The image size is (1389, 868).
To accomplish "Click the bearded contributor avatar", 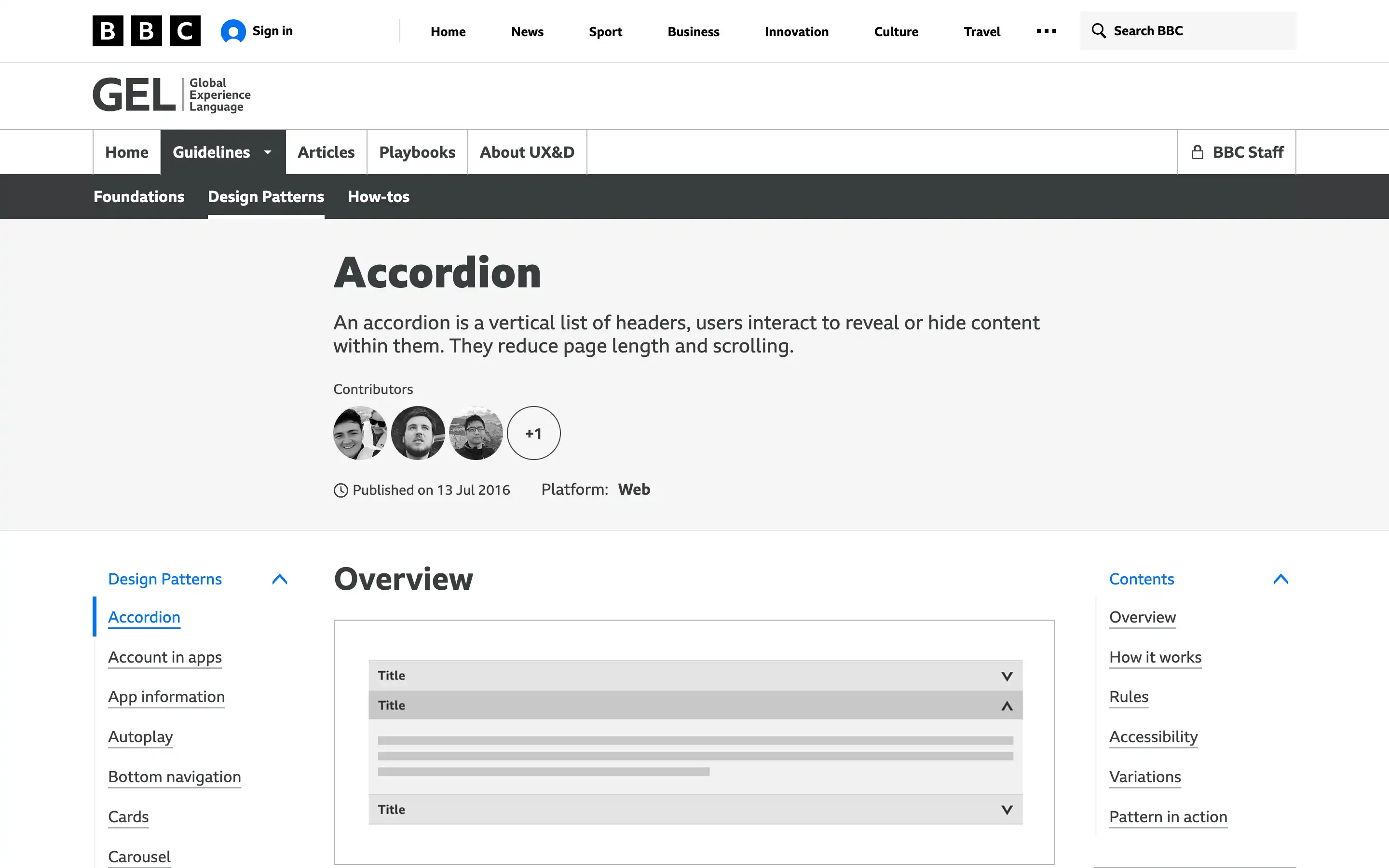I will (x=418, y=433).
